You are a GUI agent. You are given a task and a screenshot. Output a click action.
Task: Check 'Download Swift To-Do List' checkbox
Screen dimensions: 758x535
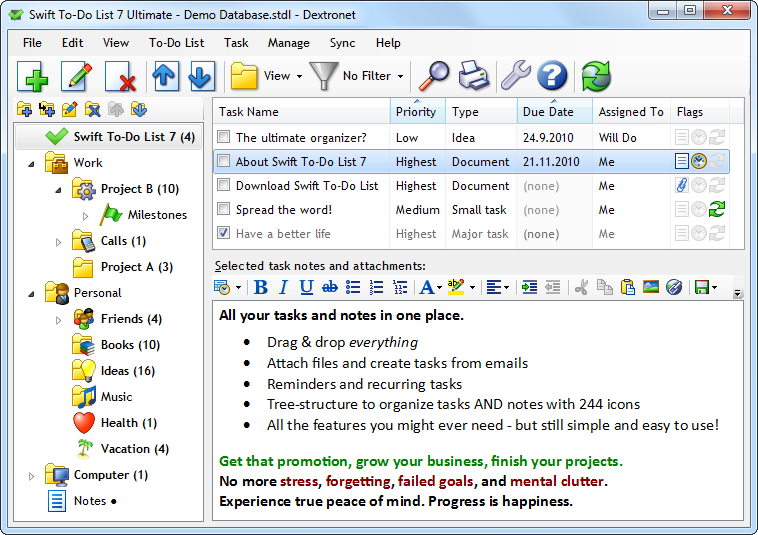tap(223, 185)
